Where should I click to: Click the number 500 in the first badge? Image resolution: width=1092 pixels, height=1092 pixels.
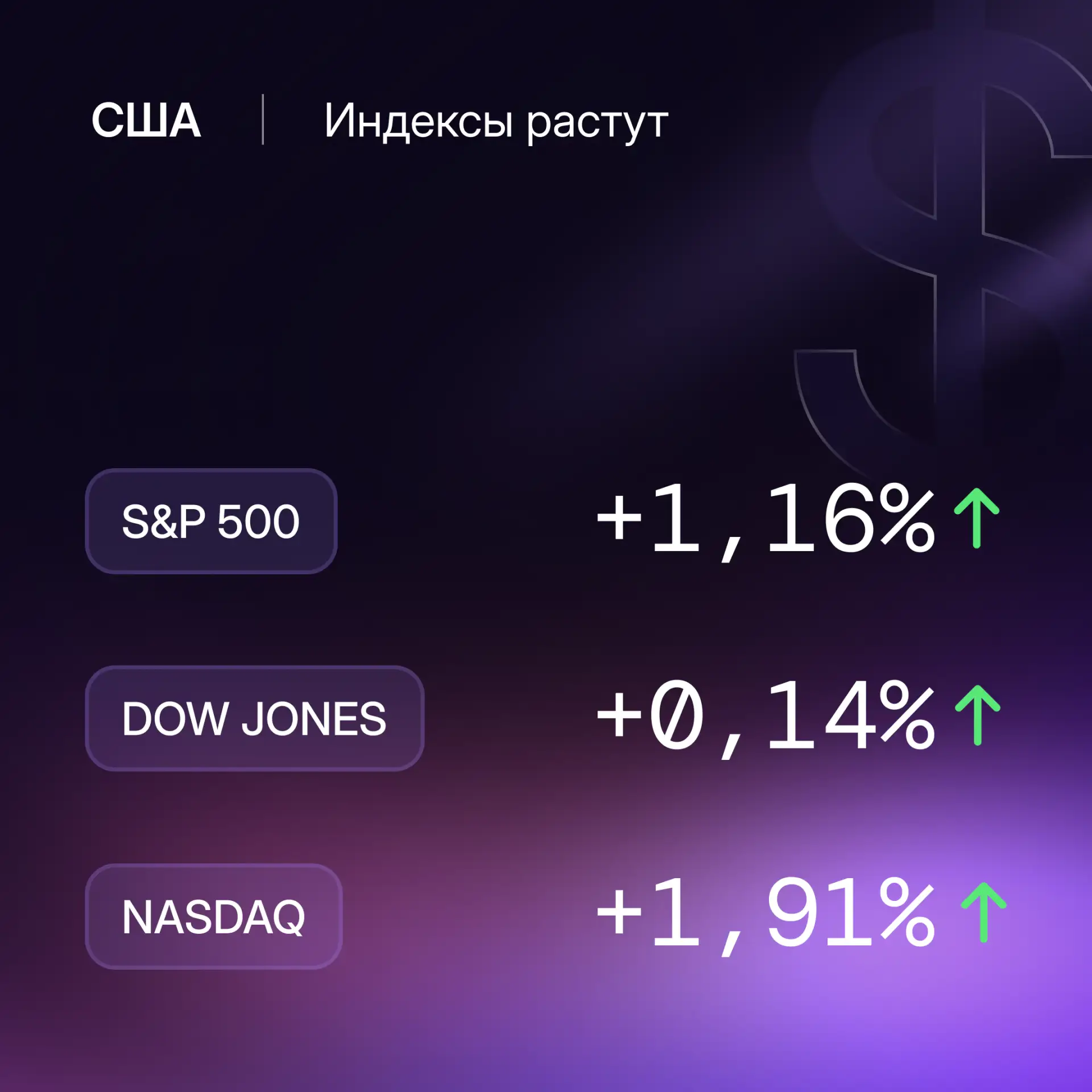click(259, 522)
